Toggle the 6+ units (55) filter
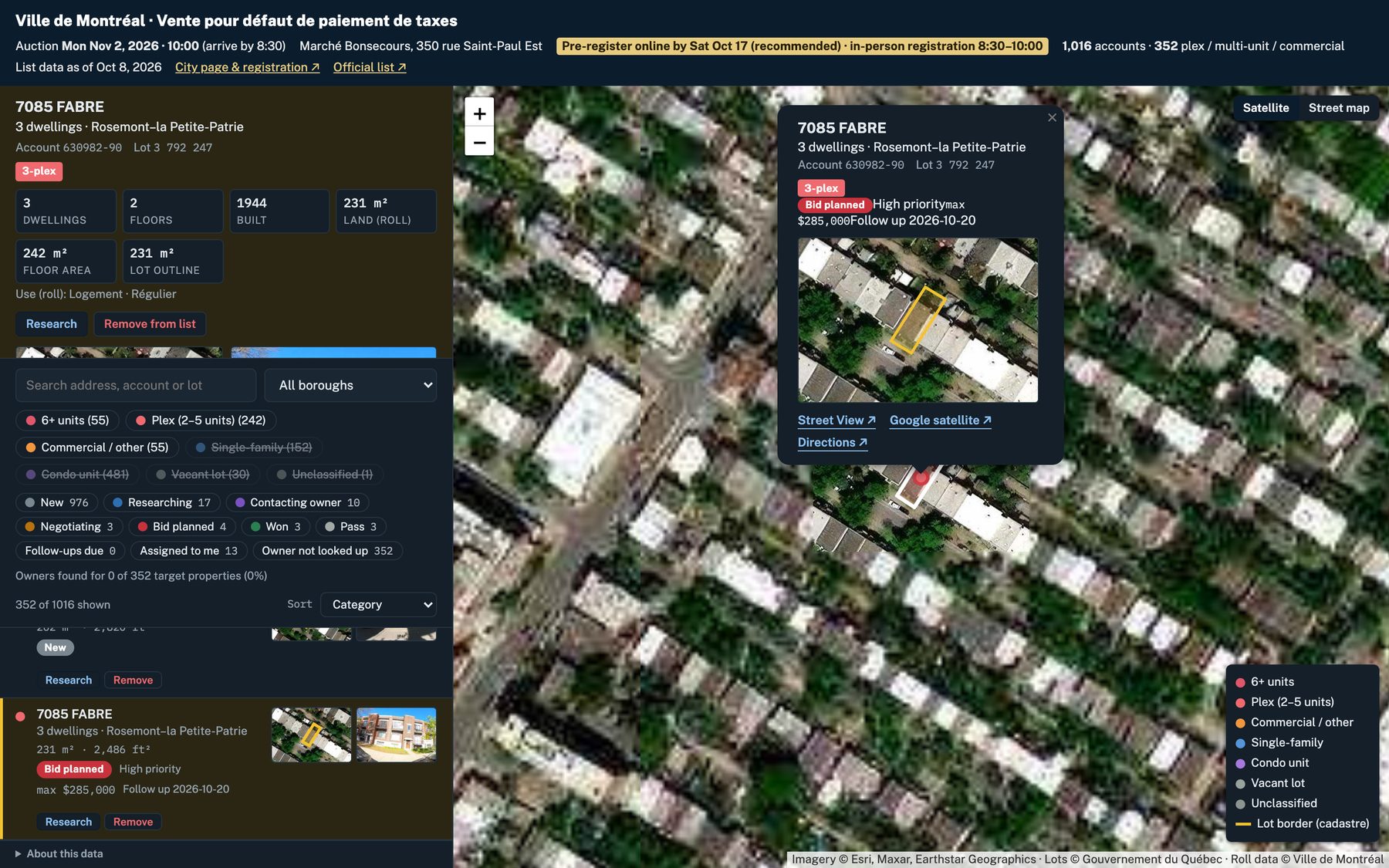1389x868 pixels. [x=67, y=420]
